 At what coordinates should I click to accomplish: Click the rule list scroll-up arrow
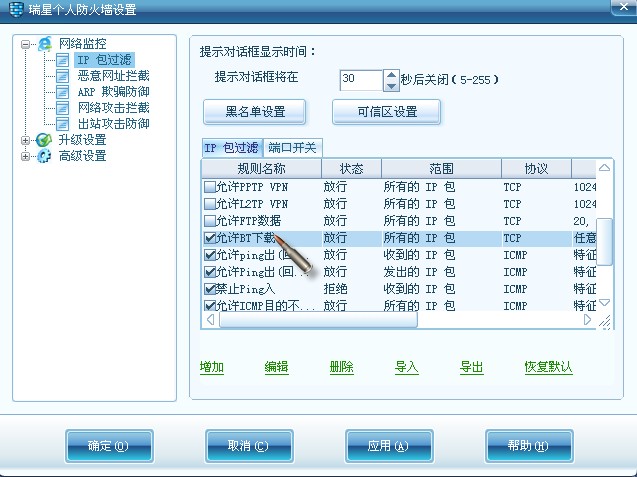pyautogui.click(x=604, y=168)
